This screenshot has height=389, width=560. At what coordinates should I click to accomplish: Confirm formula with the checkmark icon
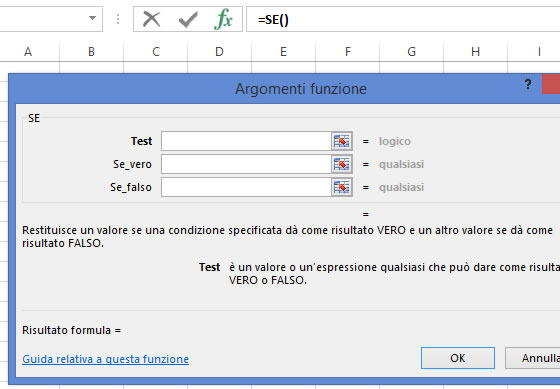pos(188,19)
